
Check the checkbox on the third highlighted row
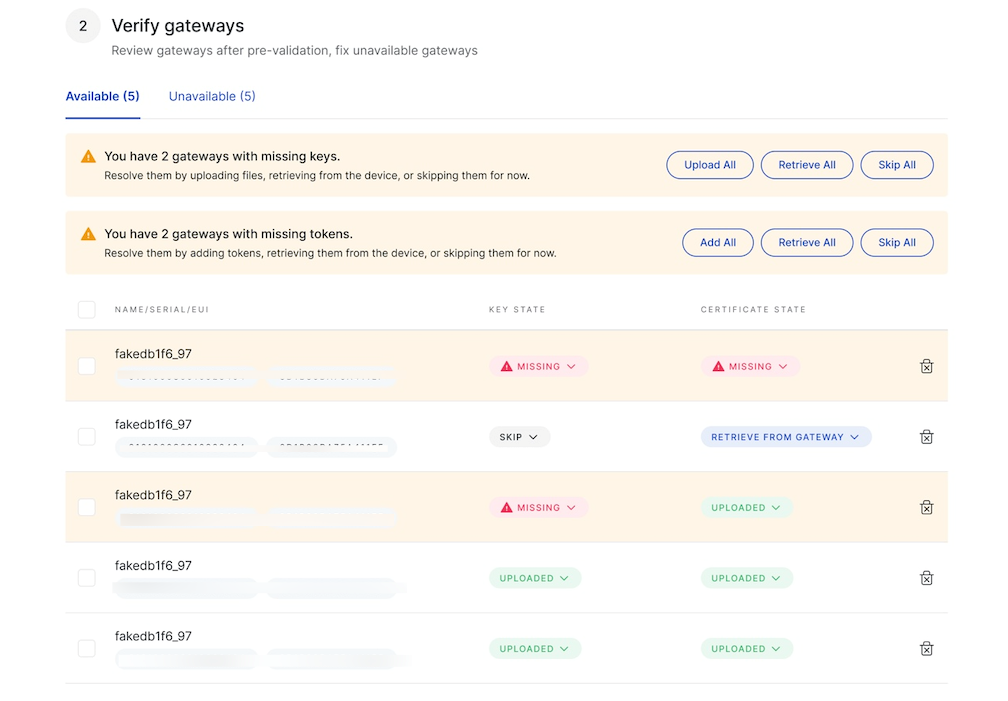tap(86, 507)
